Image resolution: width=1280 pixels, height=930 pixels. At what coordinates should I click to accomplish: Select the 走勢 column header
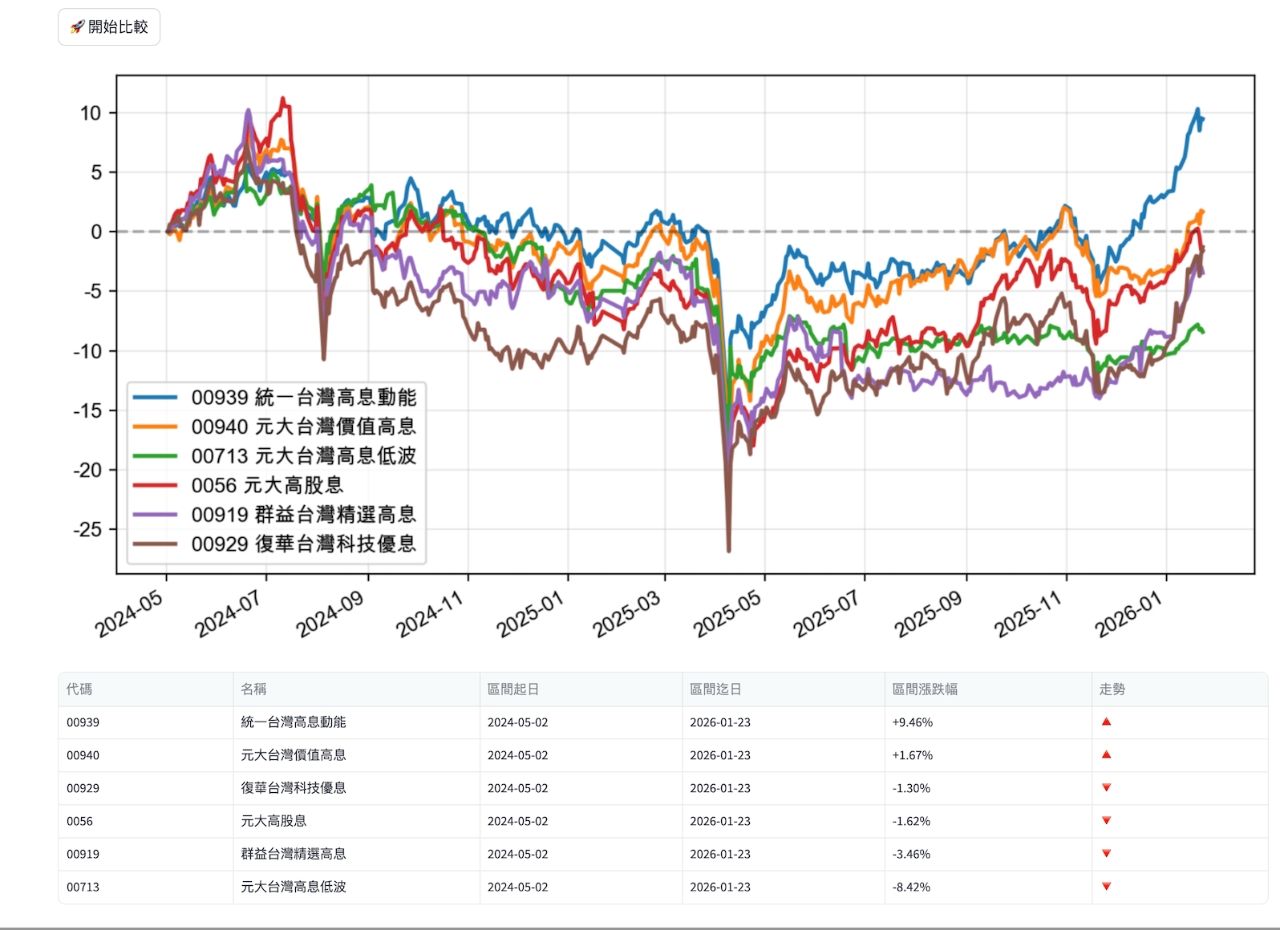[1112, 690]
